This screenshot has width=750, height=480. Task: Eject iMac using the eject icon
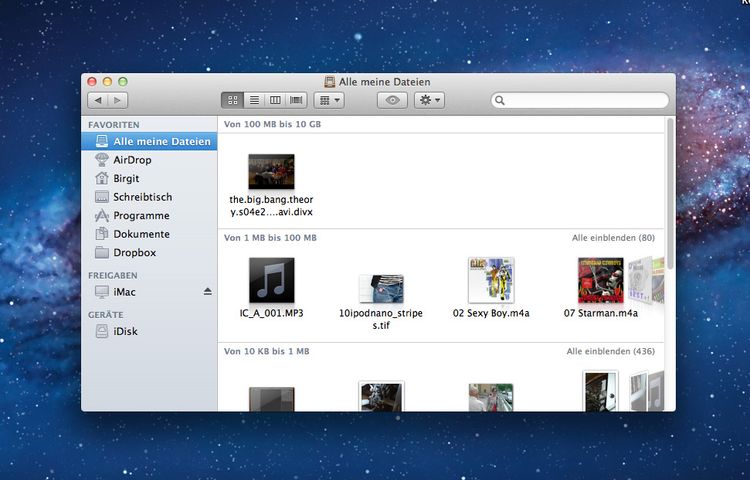[208, 291]
